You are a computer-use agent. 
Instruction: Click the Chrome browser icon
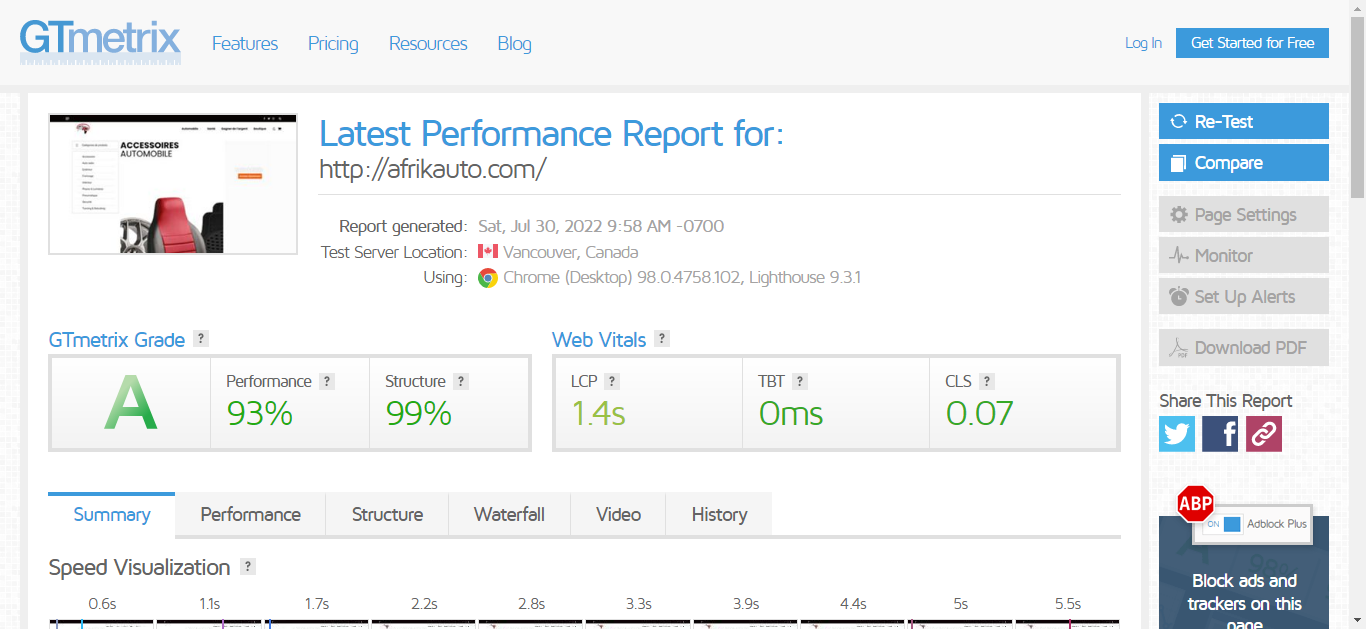point(488,278)
